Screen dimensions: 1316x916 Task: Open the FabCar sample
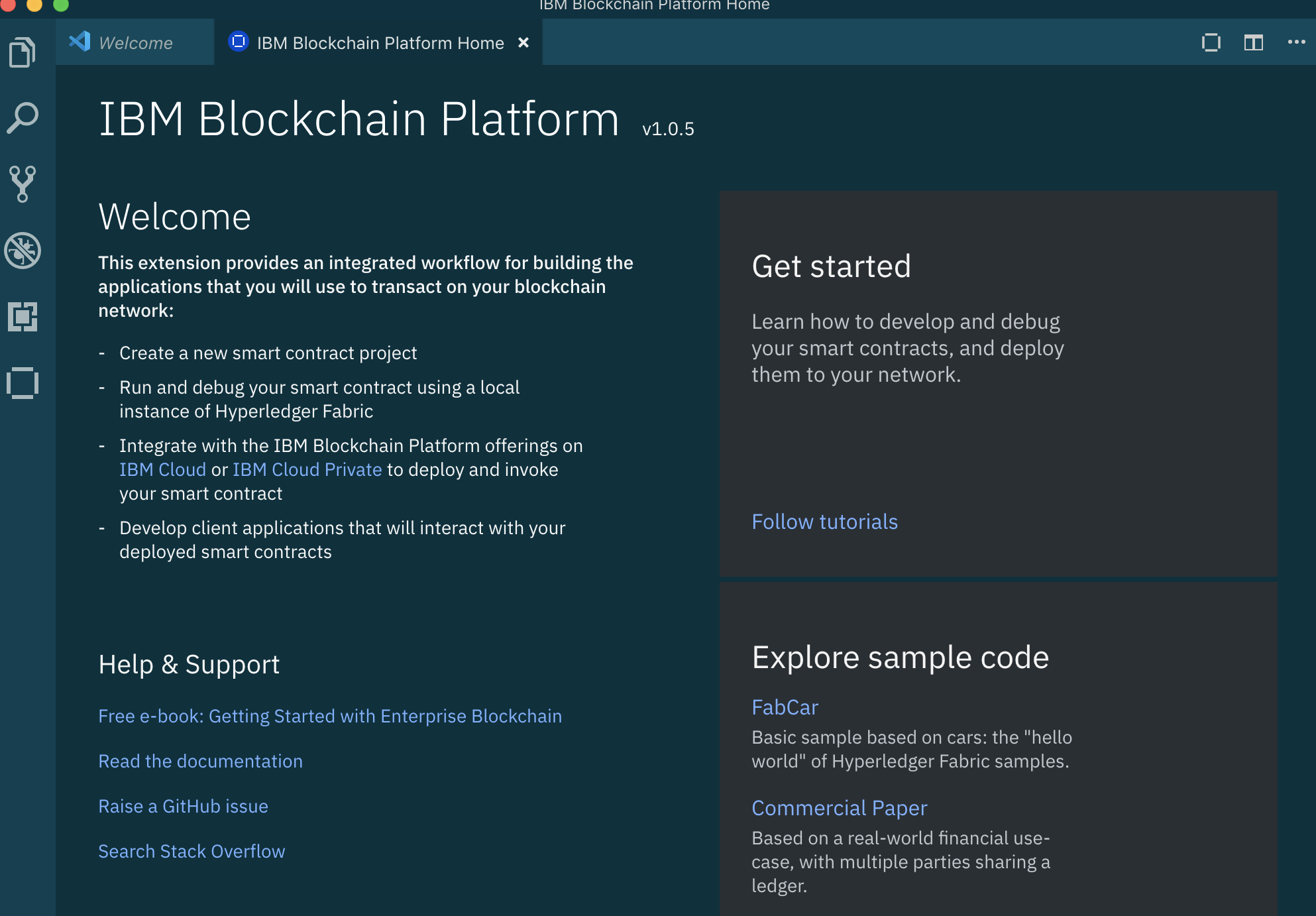pyautogui.click(x=785, y=707)
